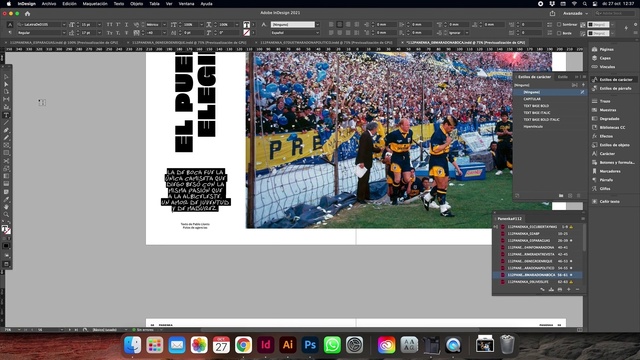This screenshot has width=640, height=360.
Task: Select the Zoom magnifier tool
Action: 6,214
